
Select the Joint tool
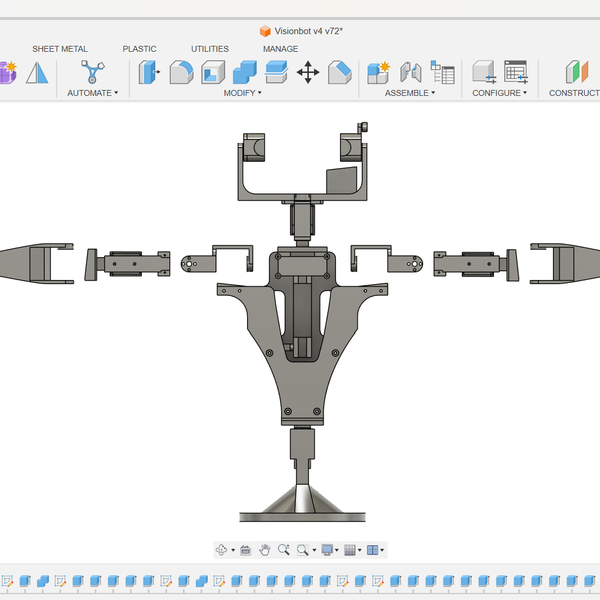click(411, 72)
